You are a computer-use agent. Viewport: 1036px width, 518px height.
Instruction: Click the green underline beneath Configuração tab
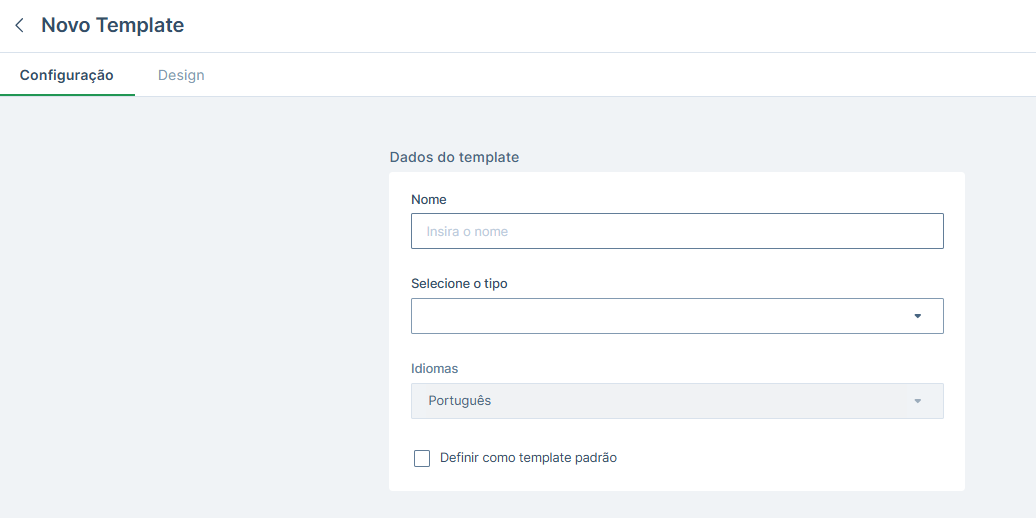[x=67, y=95]
